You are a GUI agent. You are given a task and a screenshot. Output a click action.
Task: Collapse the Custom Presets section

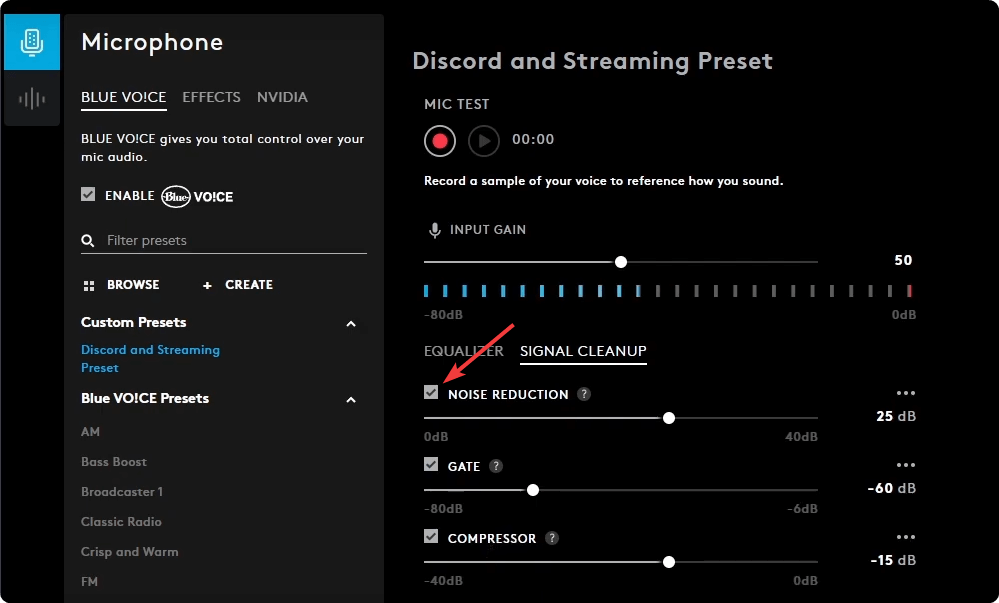(350, 324)
